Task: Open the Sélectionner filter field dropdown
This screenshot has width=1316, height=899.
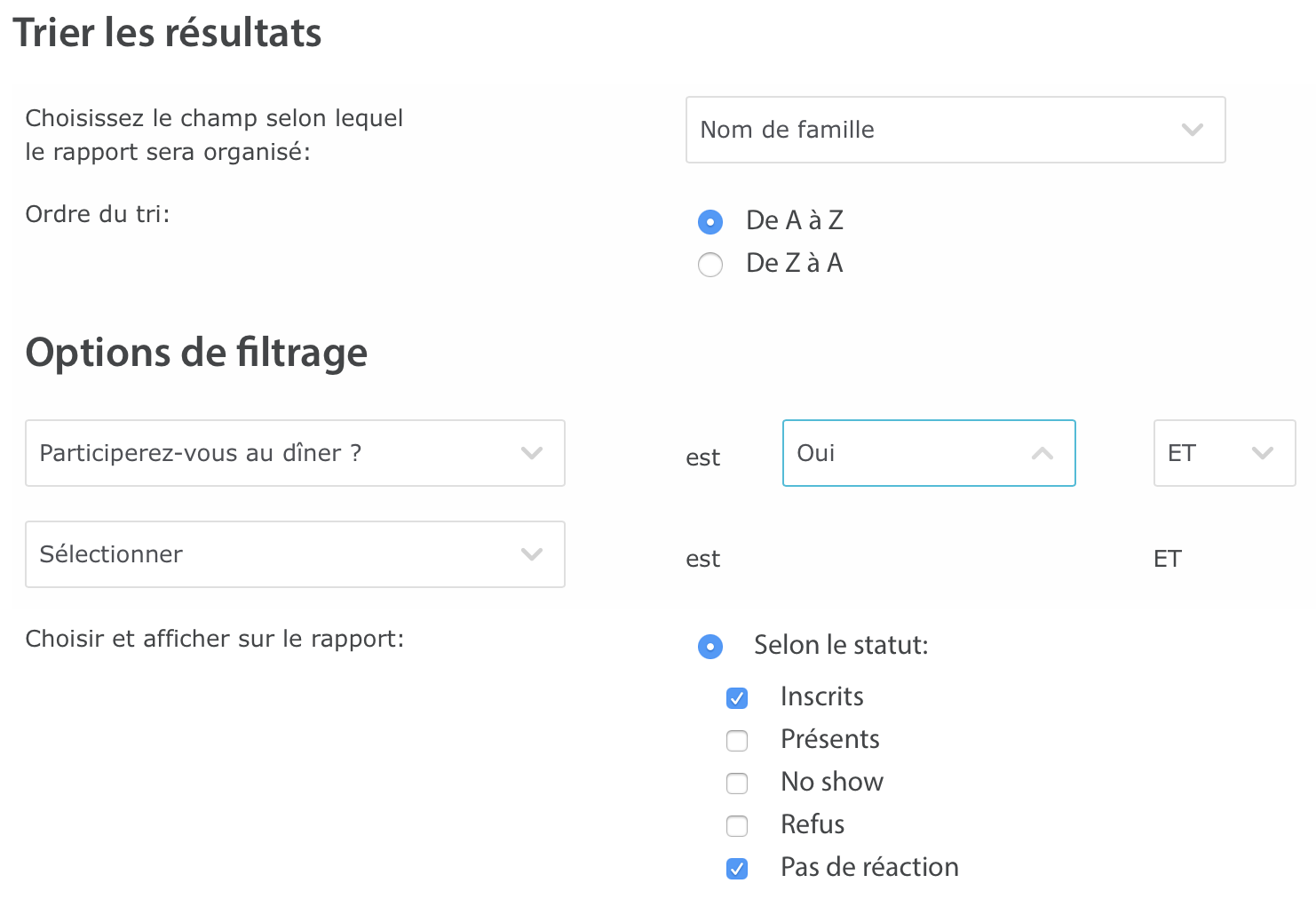Action: pyautogui.click(x=295, y=554)
